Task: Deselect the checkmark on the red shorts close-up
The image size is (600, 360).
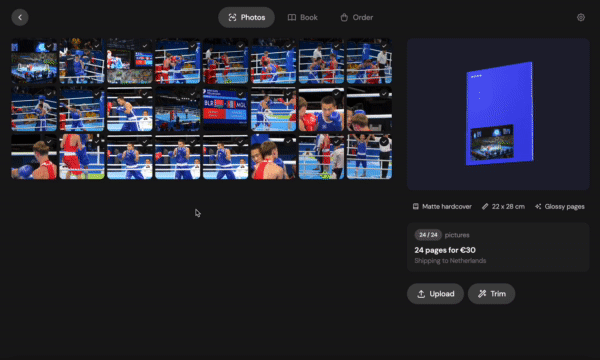Action: (97, 142)
